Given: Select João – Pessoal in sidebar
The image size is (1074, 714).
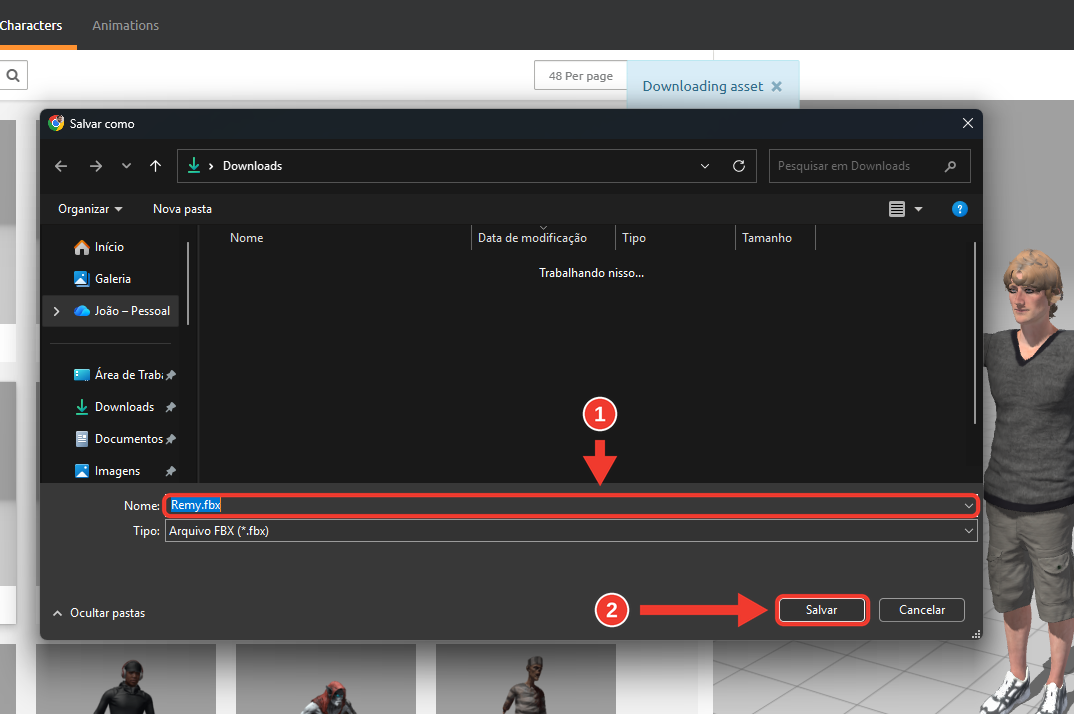Looking at the screenshot, I should pyautogui.click(x=122, y=311).
